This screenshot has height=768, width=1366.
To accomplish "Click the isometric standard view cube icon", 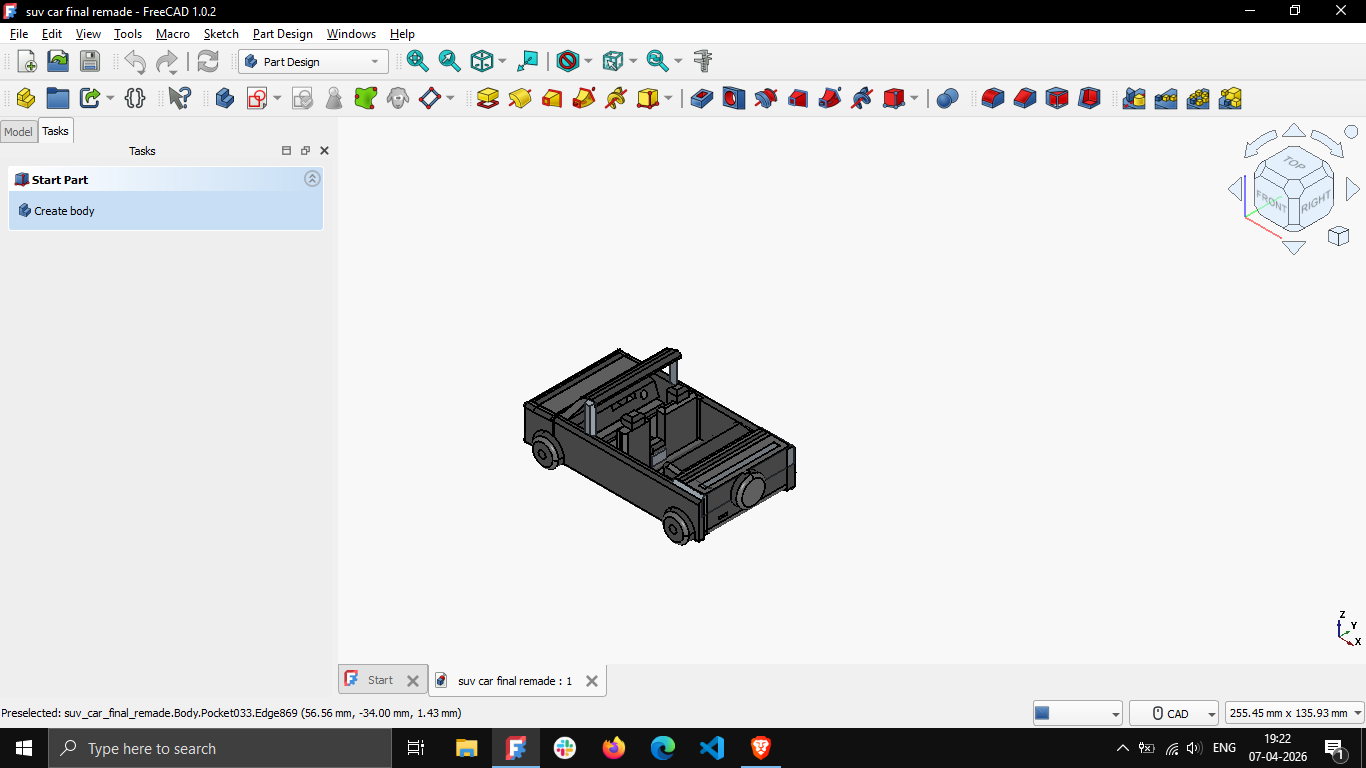I will click(482, 61).
